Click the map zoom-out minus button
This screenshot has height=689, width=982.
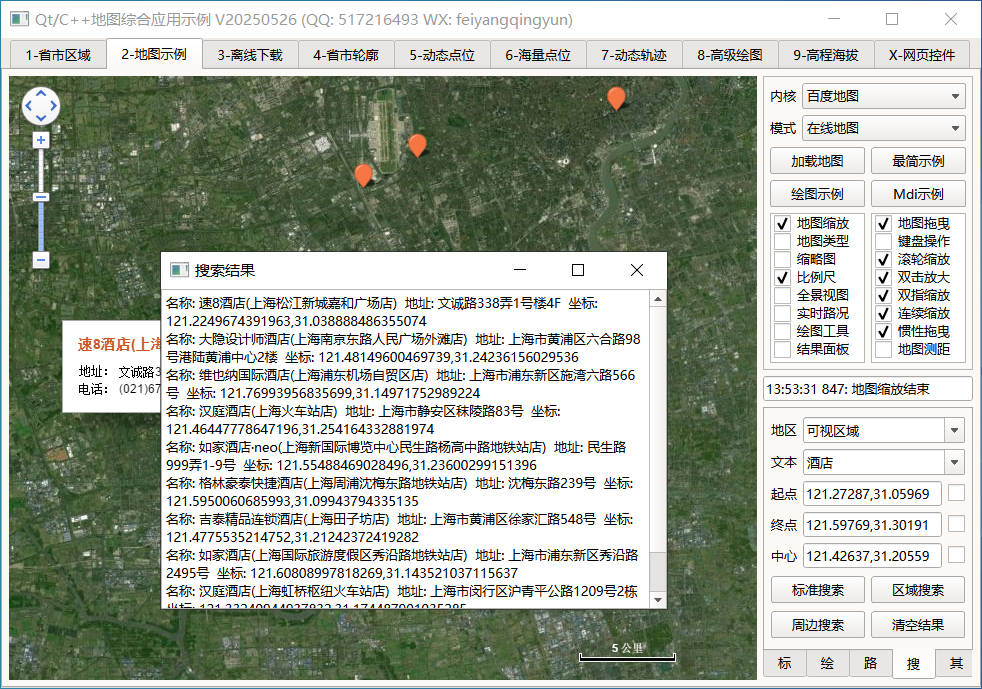coord(41,259)
